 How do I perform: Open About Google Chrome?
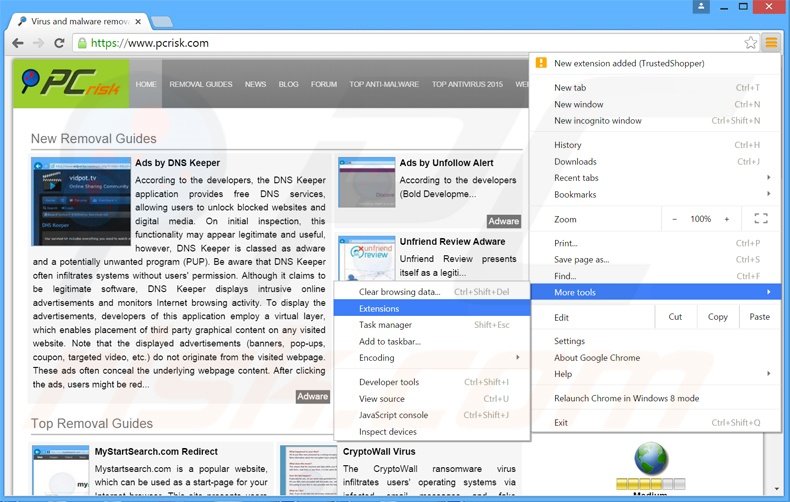point(655,358)
